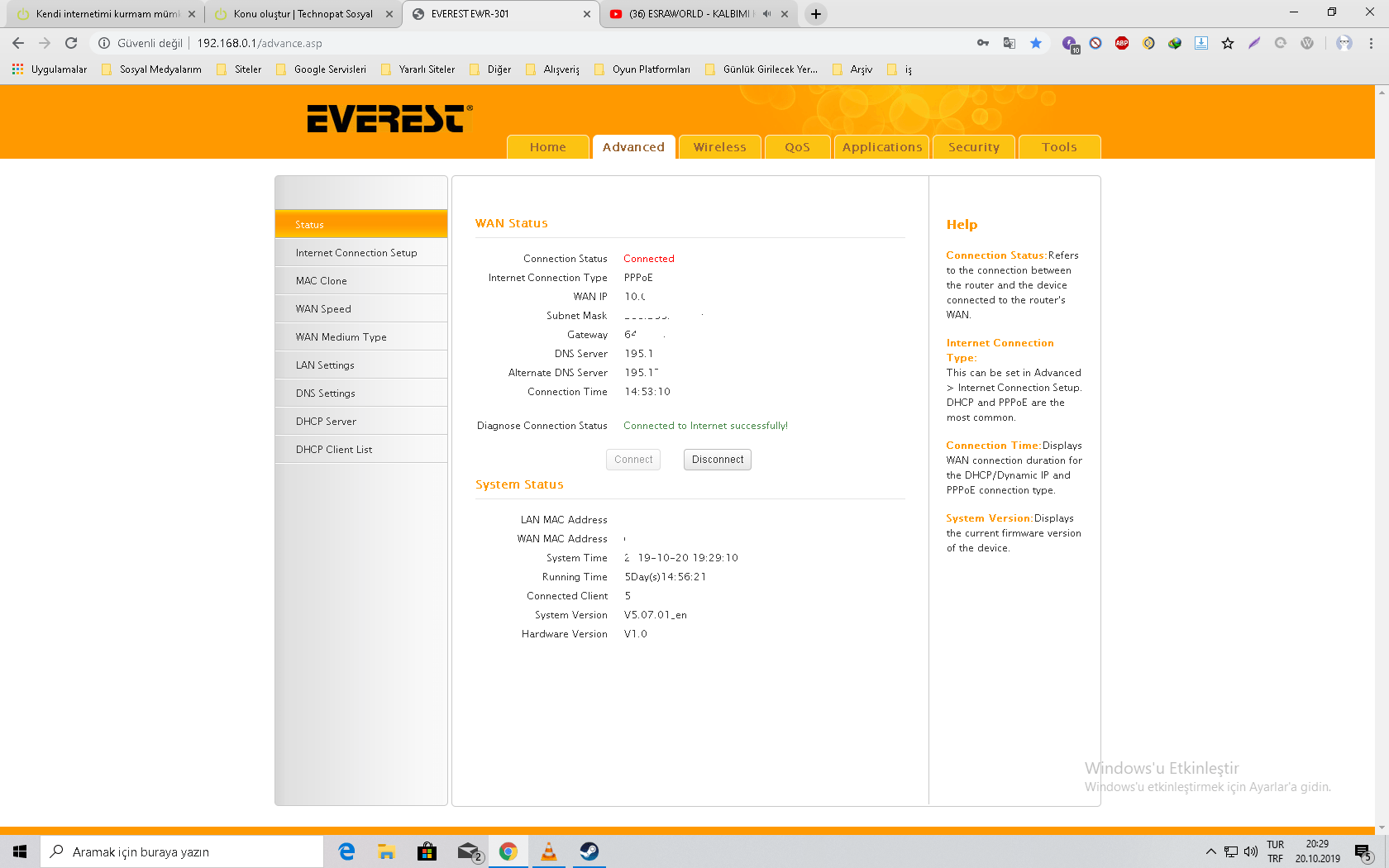1389x868 pixels.
Task: Launch VLC media player from the taskbar
Action: 548,851
